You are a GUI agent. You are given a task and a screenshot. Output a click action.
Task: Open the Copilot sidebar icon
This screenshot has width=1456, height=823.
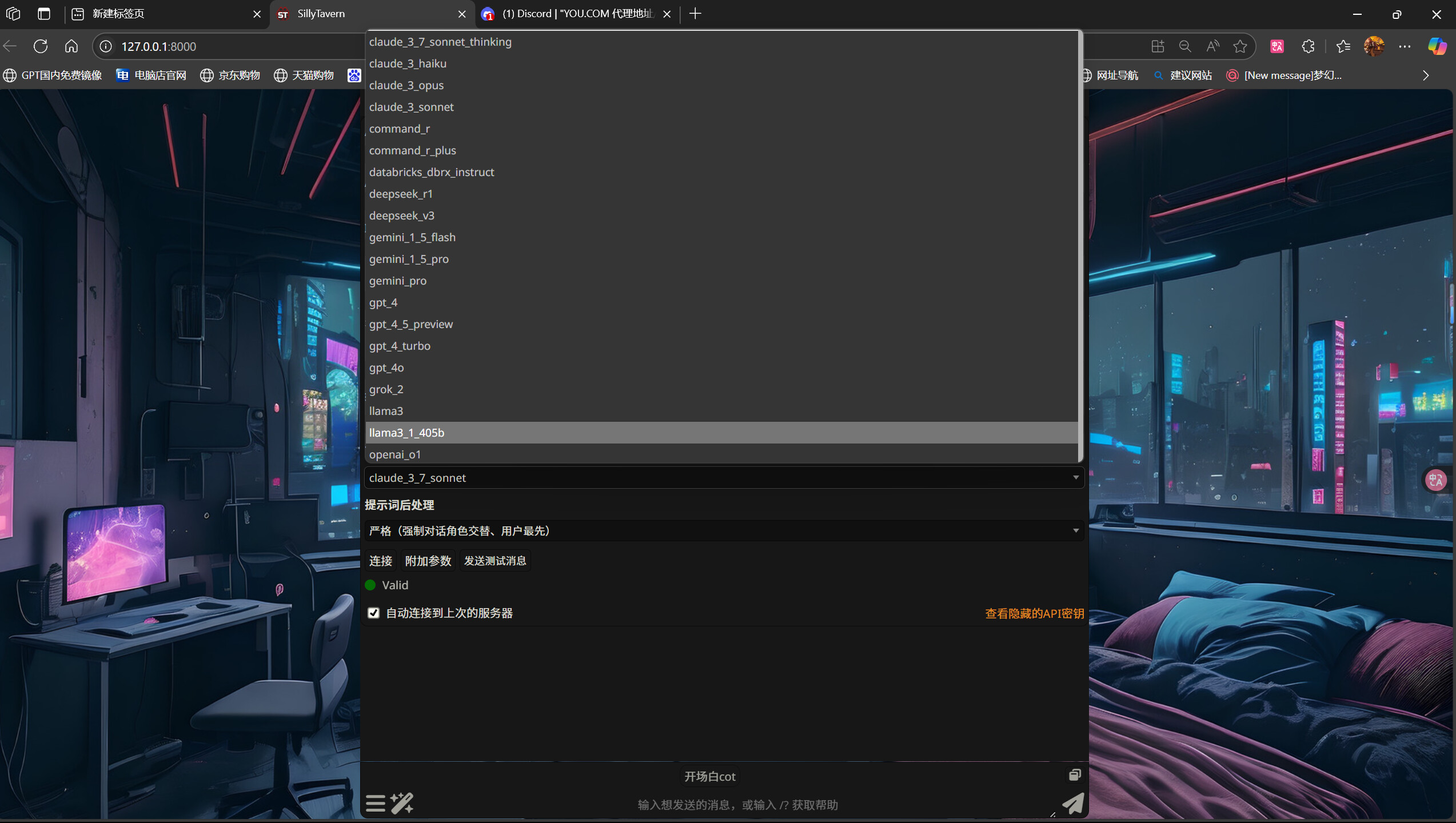click(1436, 46)
